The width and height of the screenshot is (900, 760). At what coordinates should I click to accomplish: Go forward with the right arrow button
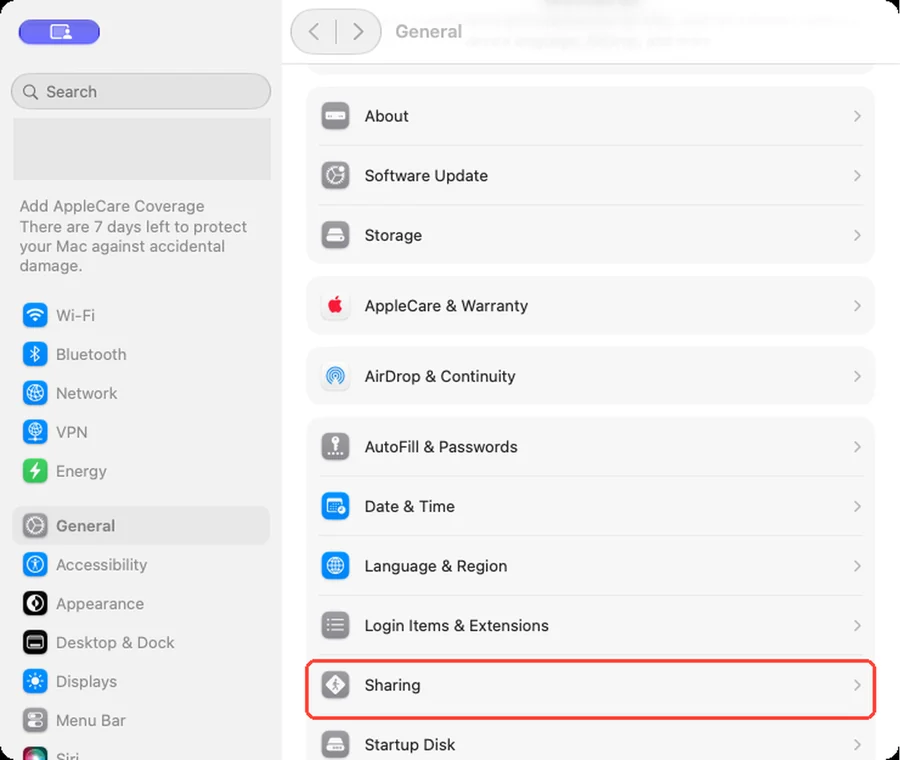click(x=358, y=32)
